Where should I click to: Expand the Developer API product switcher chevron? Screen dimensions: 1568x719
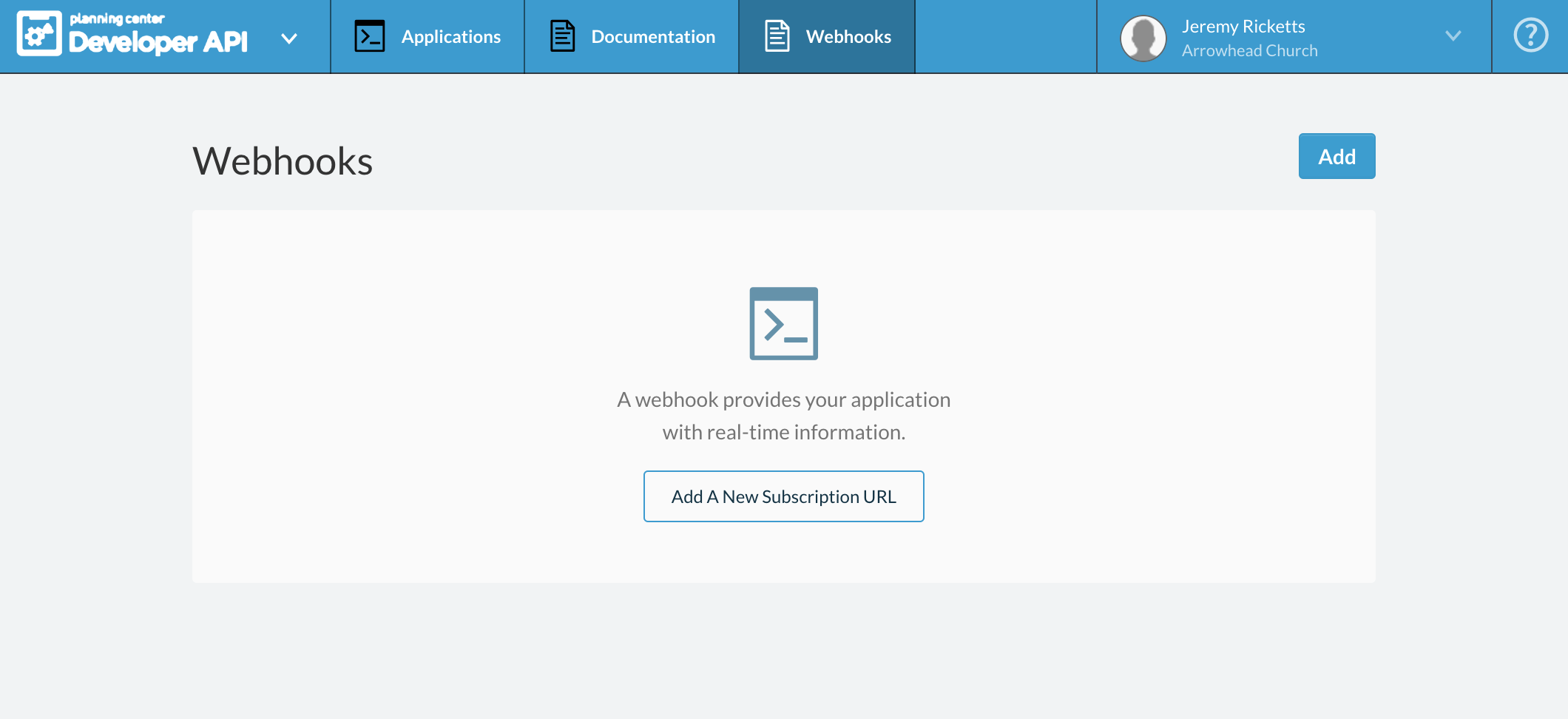coord(289,37)
